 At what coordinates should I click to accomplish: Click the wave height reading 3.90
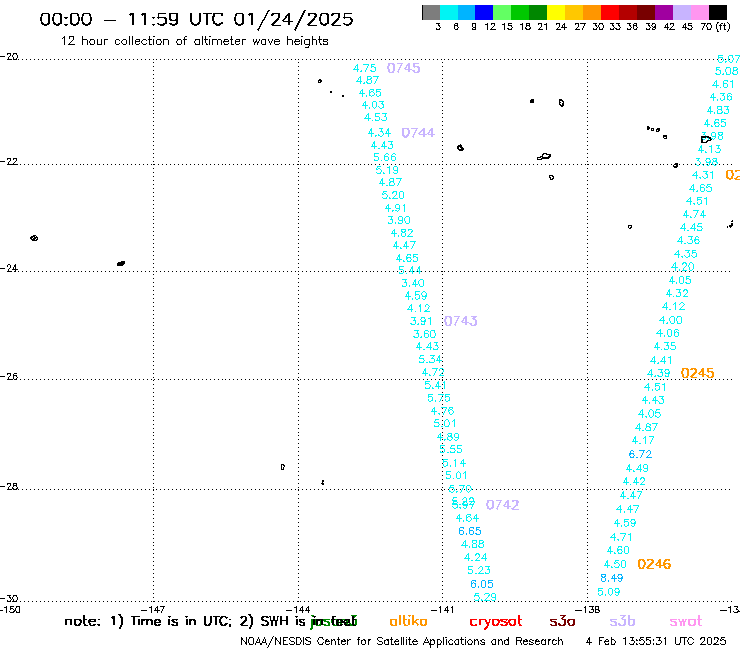(x=399, y=220)
